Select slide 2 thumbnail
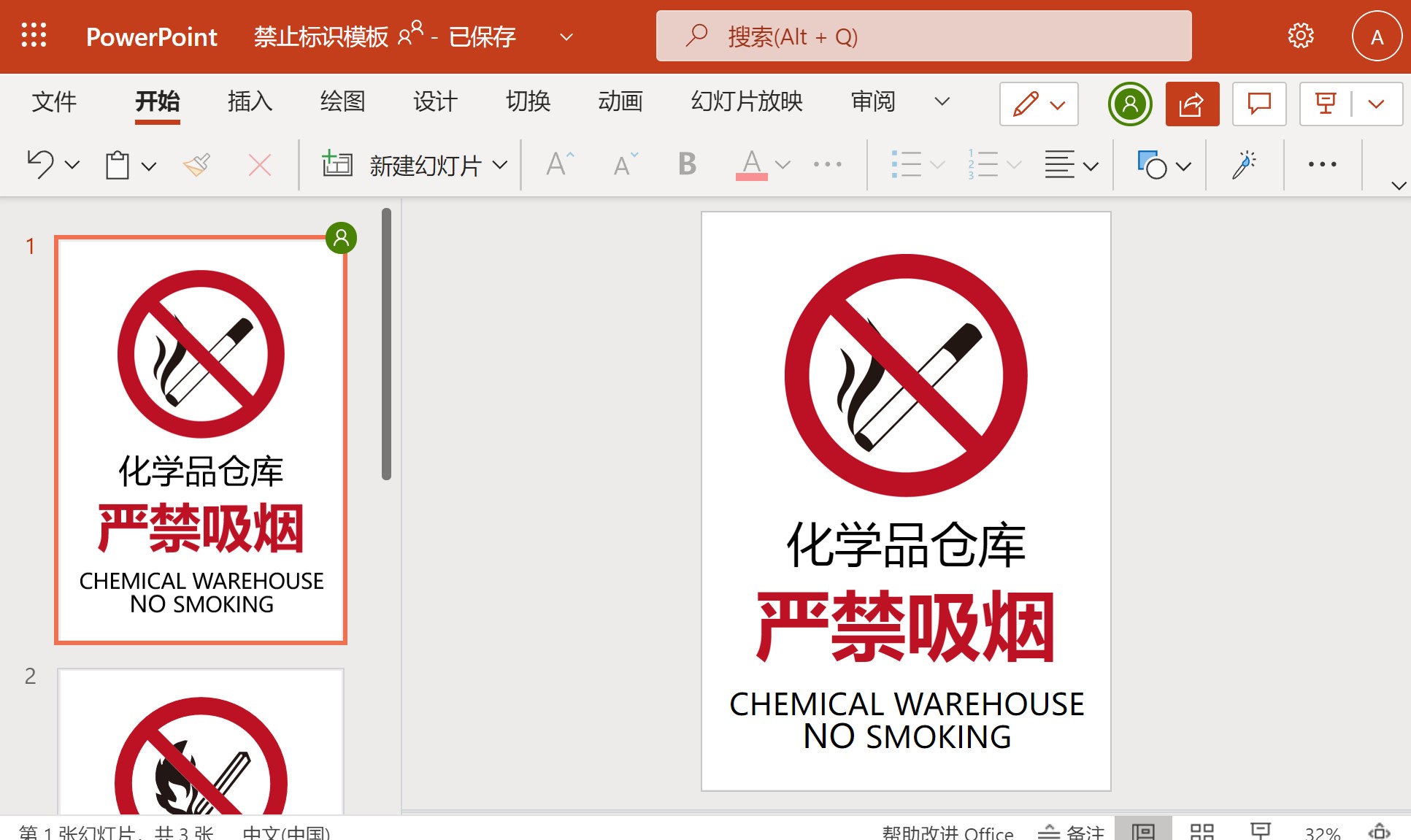The width and height of the screenshot is (1411, 840). pos(201,741)
